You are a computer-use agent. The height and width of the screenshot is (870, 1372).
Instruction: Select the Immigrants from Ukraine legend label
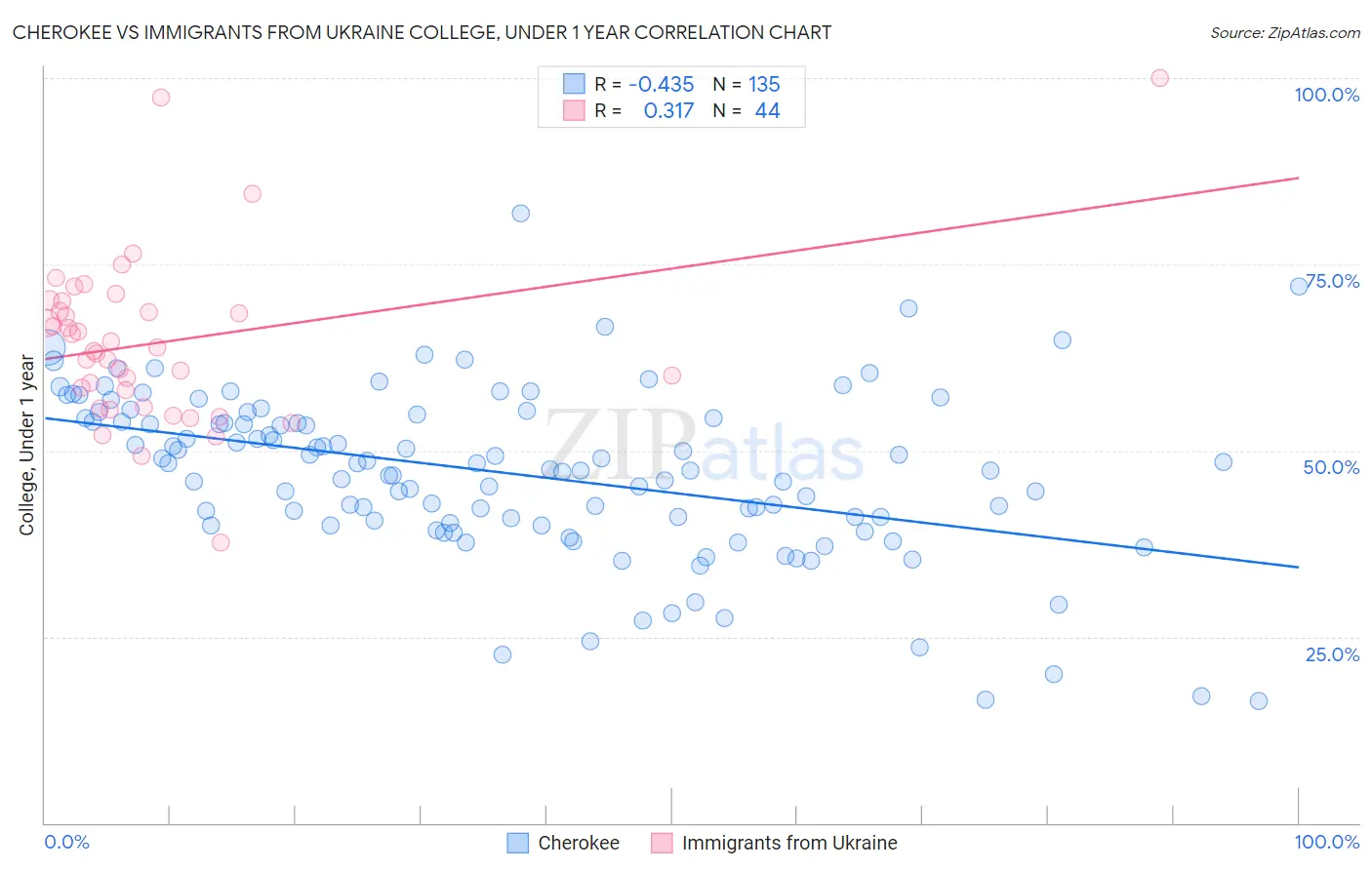pos(789,843)
